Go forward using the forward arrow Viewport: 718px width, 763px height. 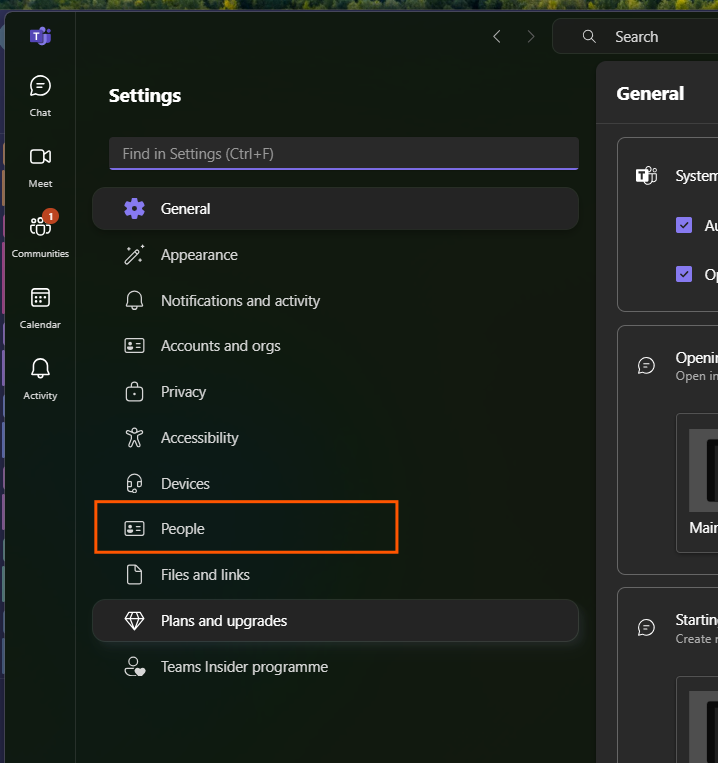pos(531,36)
